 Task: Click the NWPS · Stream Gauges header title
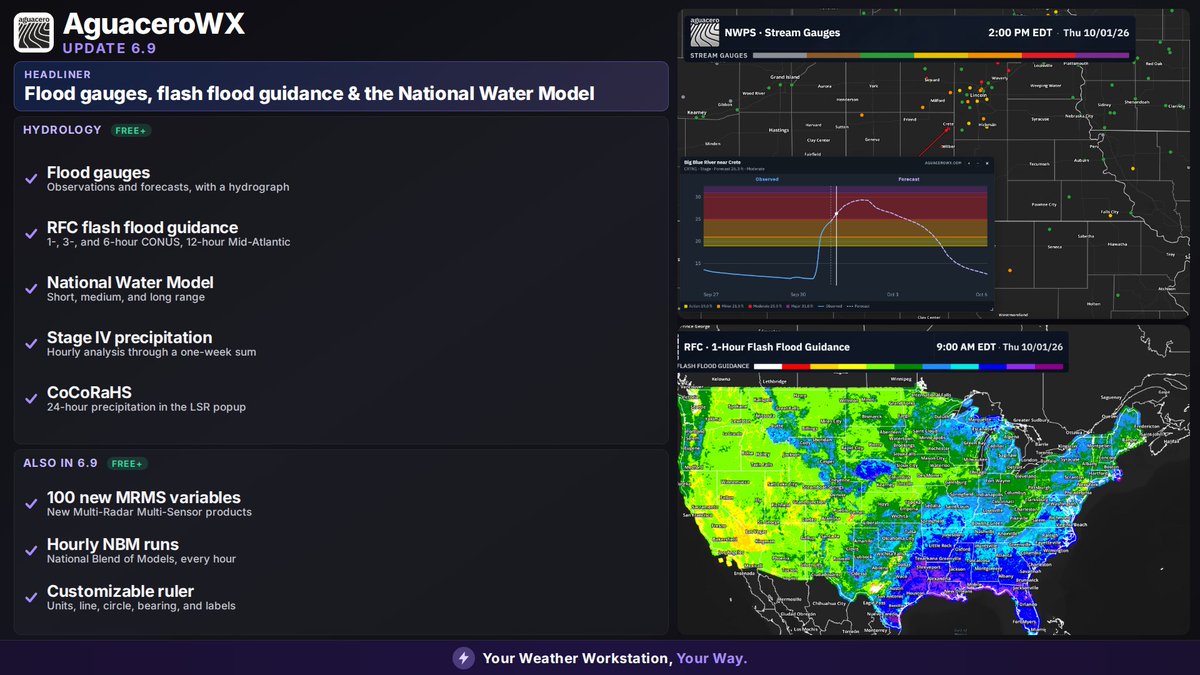(782, 33)
